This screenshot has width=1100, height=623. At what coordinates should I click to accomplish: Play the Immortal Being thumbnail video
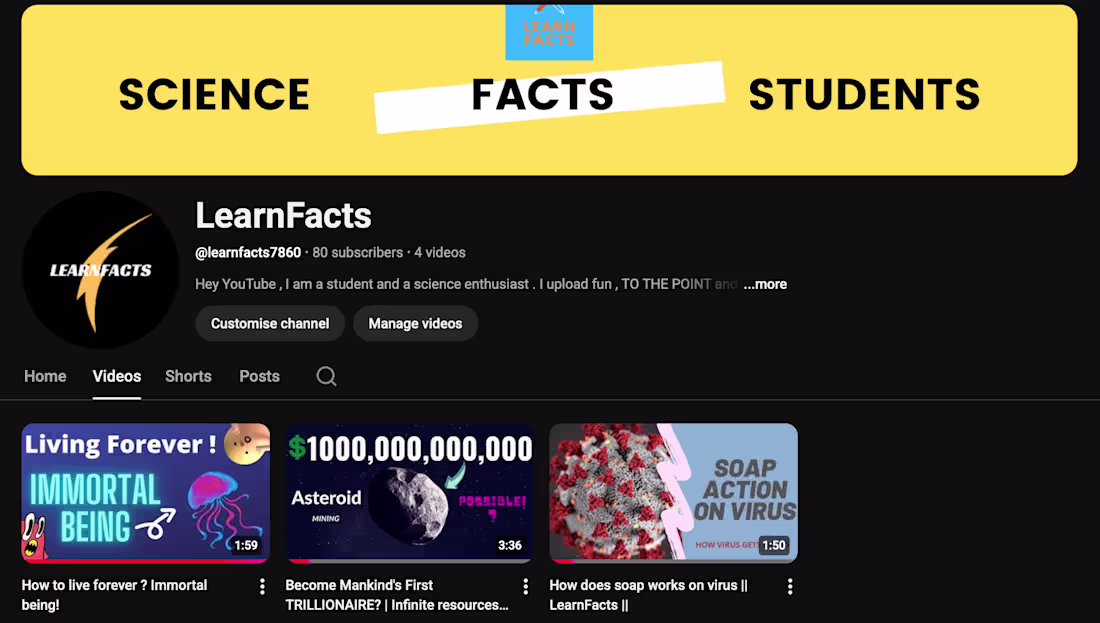146,492
